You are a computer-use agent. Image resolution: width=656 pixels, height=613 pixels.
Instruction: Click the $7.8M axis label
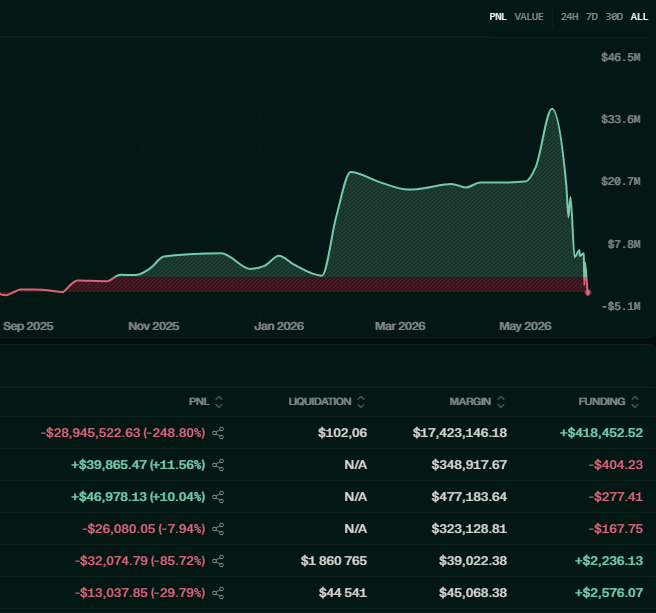[624, 244]
